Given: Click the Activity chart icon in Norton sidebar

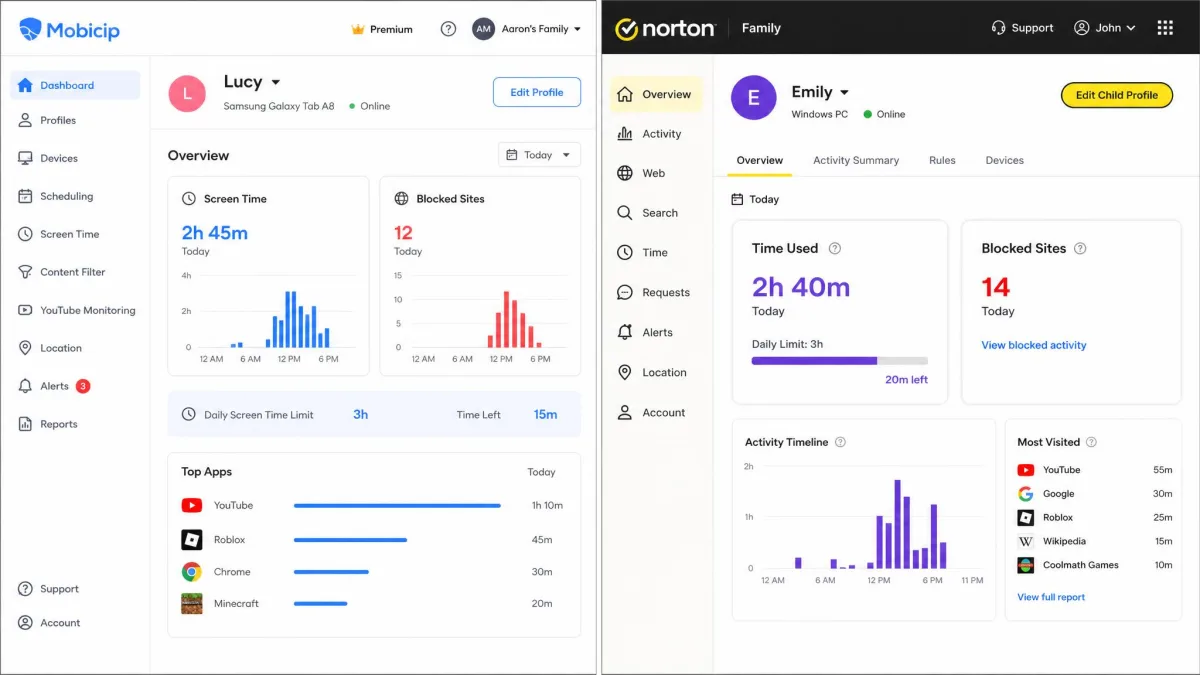Looking at the screenshot, I should [x=625, y=133].
